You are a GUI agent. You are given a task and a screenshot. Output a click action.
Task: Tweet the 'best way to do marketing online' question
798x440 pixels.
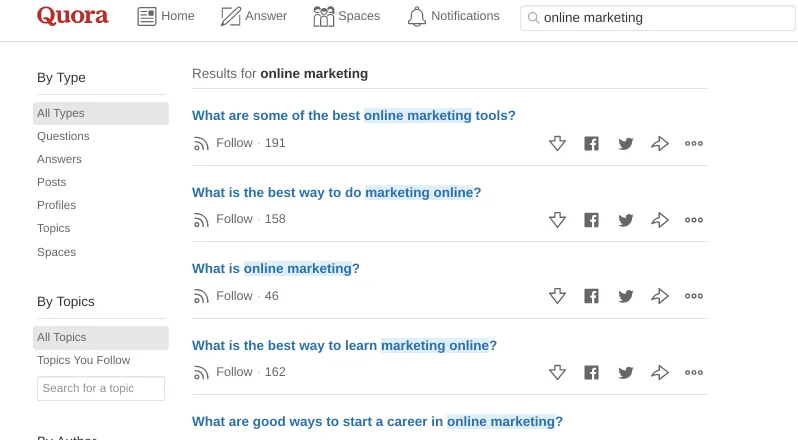click(626, 220)
